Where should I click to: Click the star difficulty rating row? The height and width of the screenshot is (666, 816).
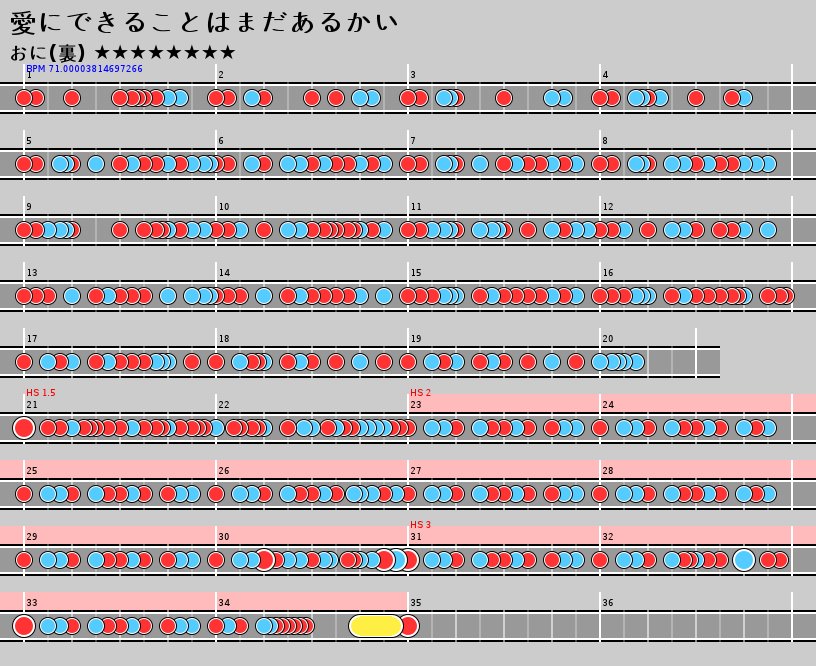(x=165, y=52)
